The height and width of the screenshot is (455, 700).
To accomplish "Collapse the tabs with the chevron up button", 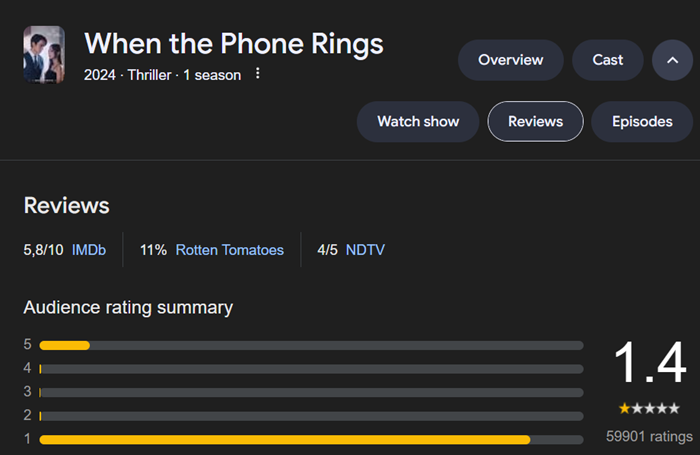I will pyautogui.click(x=672, y=60).
